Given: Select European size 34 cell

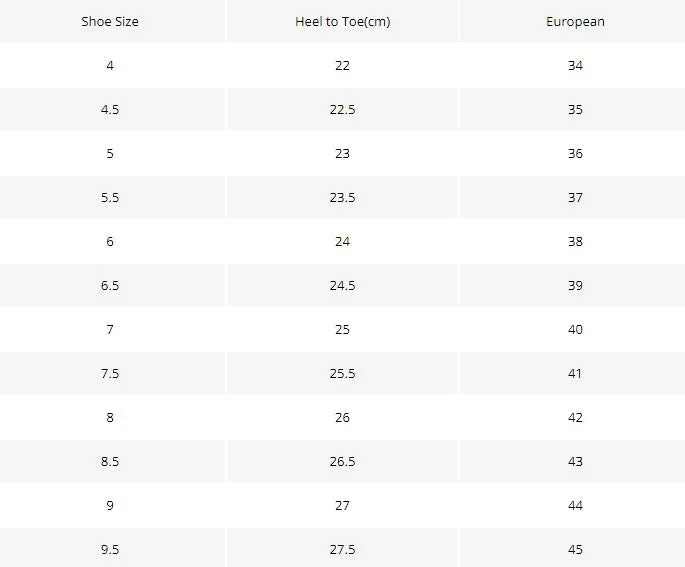Looking at the screenshot, I should click(x=575, y=66).
